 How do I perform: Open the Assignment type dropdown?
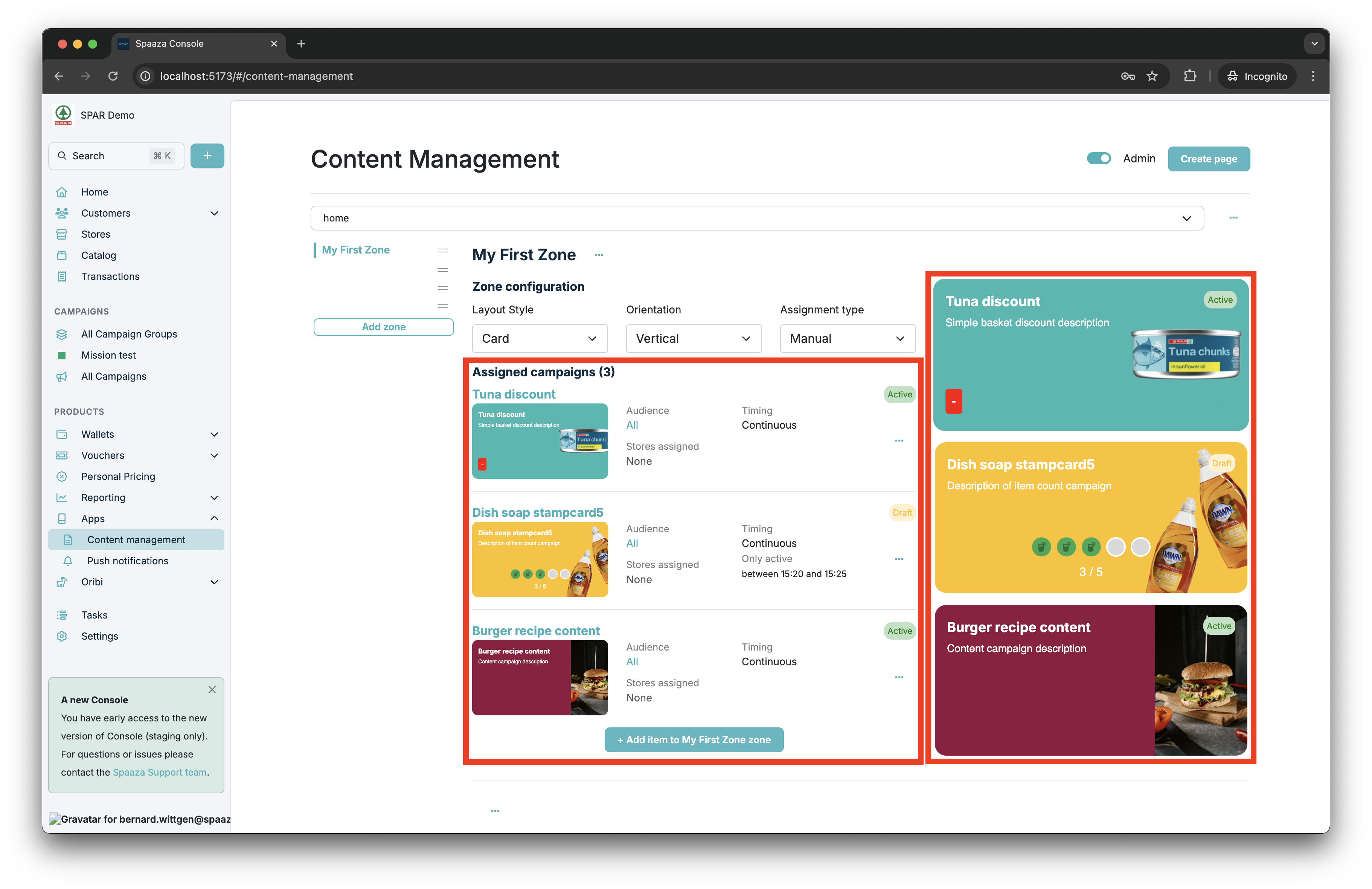tap(847, 339)
